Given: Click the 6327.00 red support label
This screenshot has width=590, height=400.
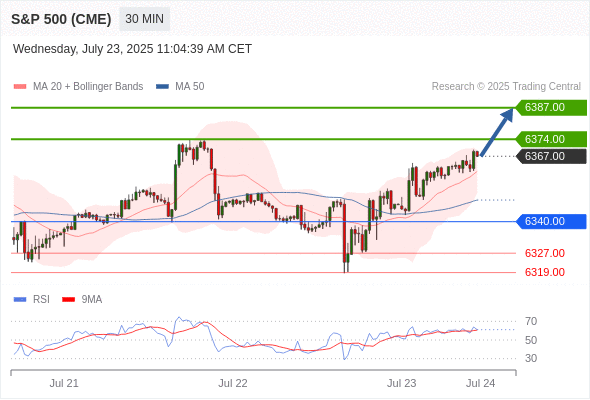Looking at the screenshot, I should pos(544,253).
